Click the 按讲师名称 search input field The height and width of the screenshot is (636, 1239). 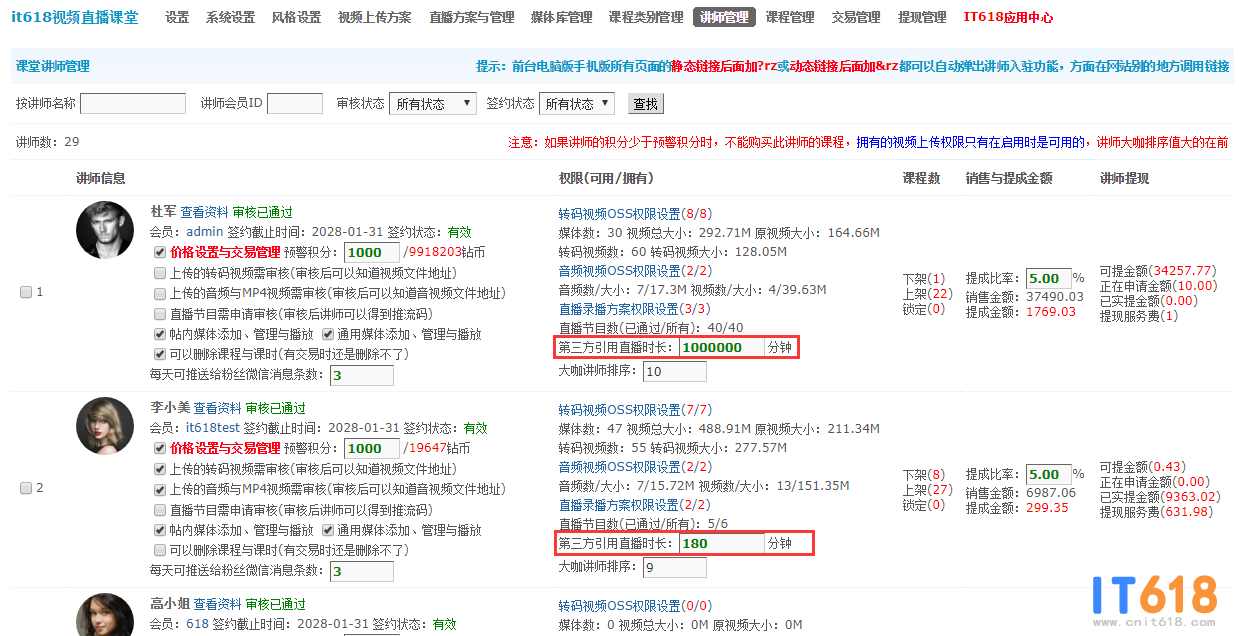click(x=133, y=104)
